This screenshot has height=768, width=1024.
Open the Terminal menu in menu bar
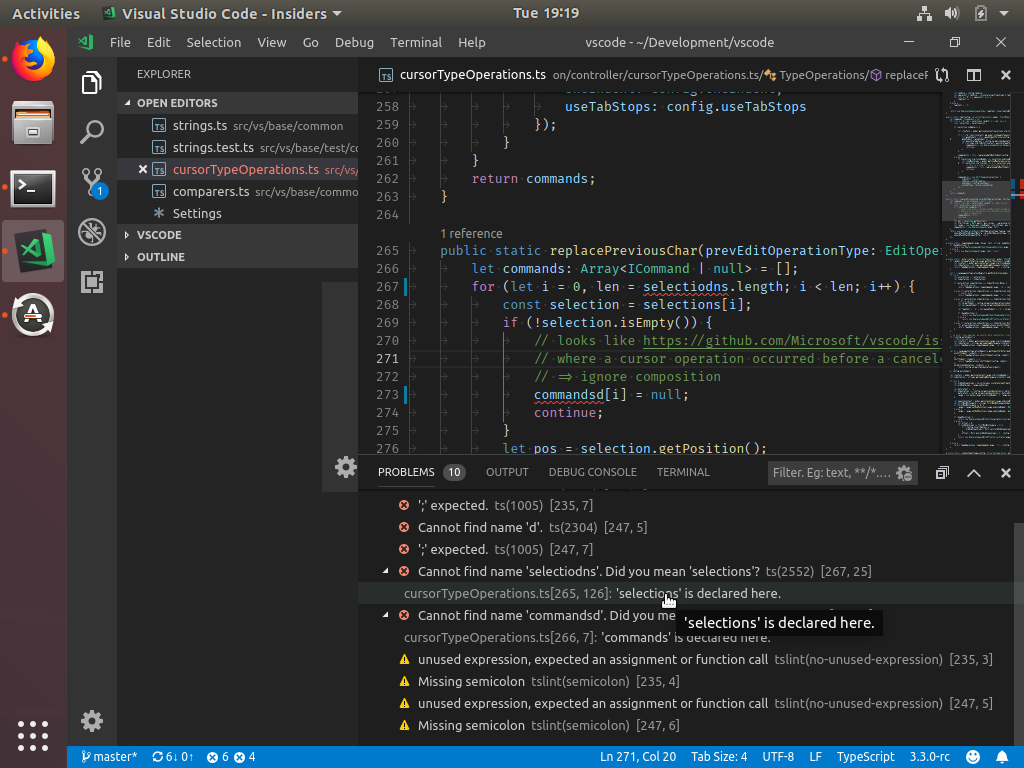pos(416,42)
